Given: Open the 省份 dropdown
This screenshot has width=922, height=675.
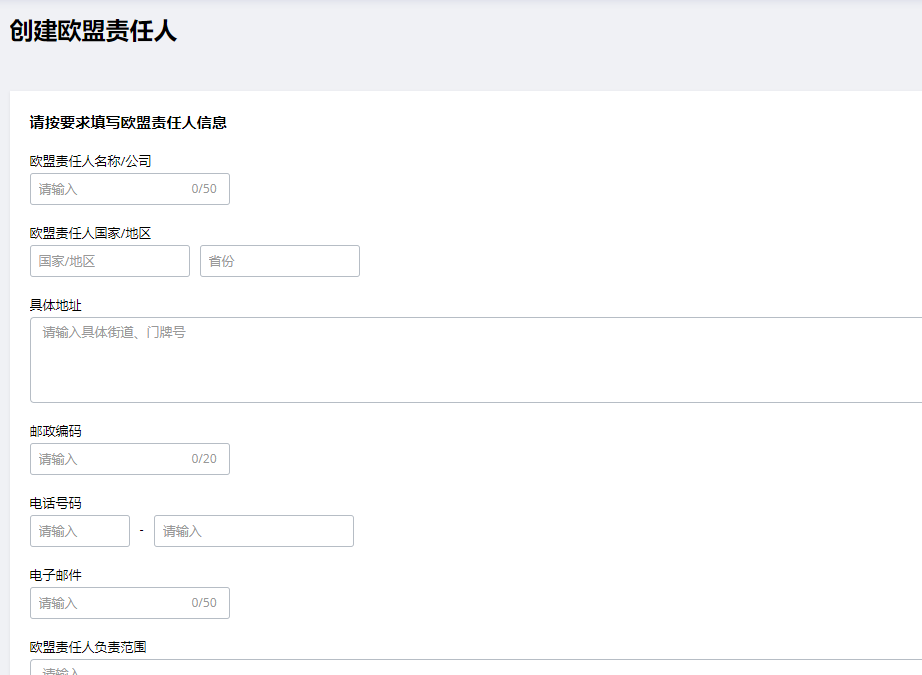Looking at the screenshot, I should (x=279, y=261).
